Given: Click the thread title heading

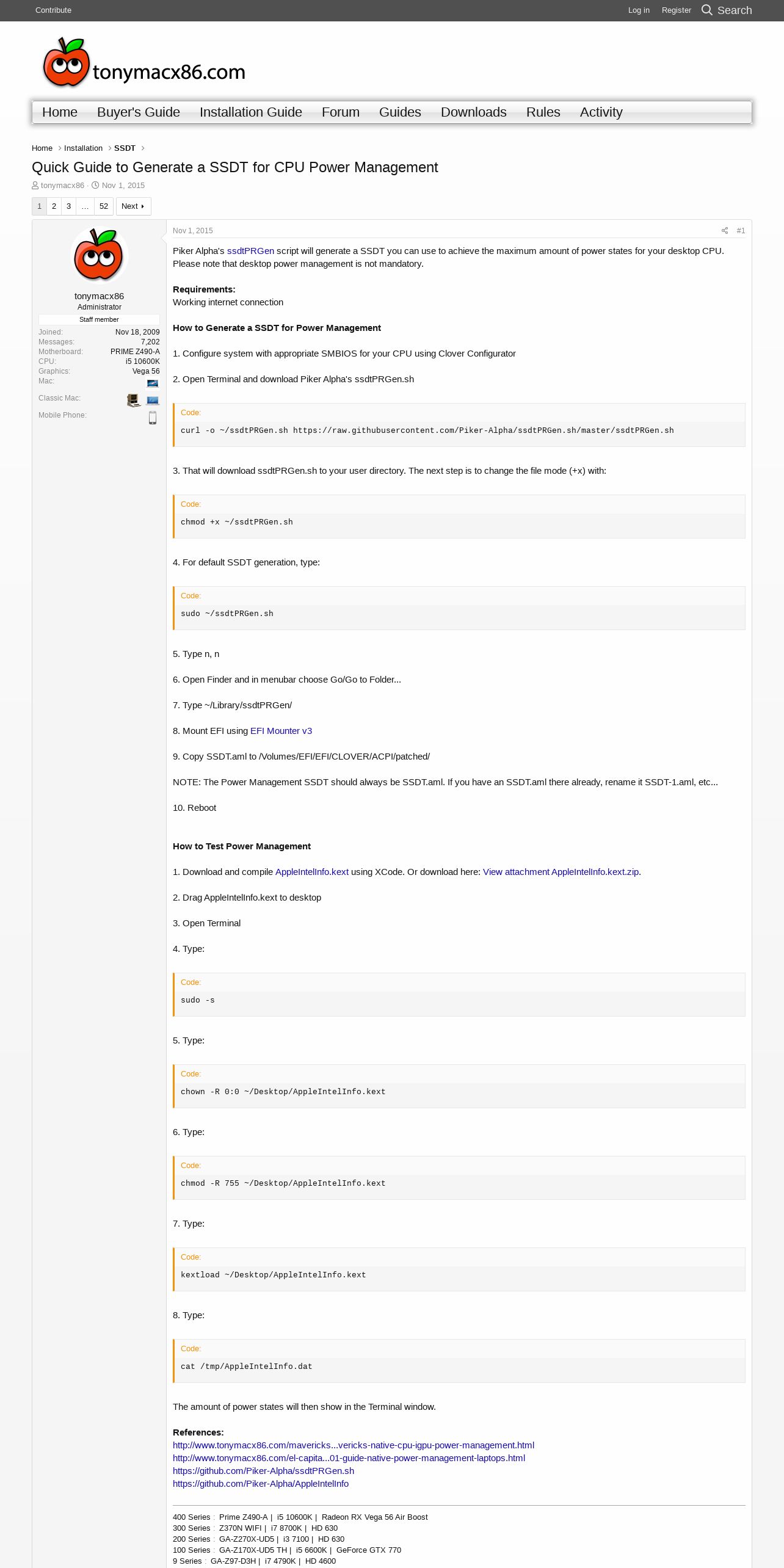Looking at the screenshot, I should 235,167.
